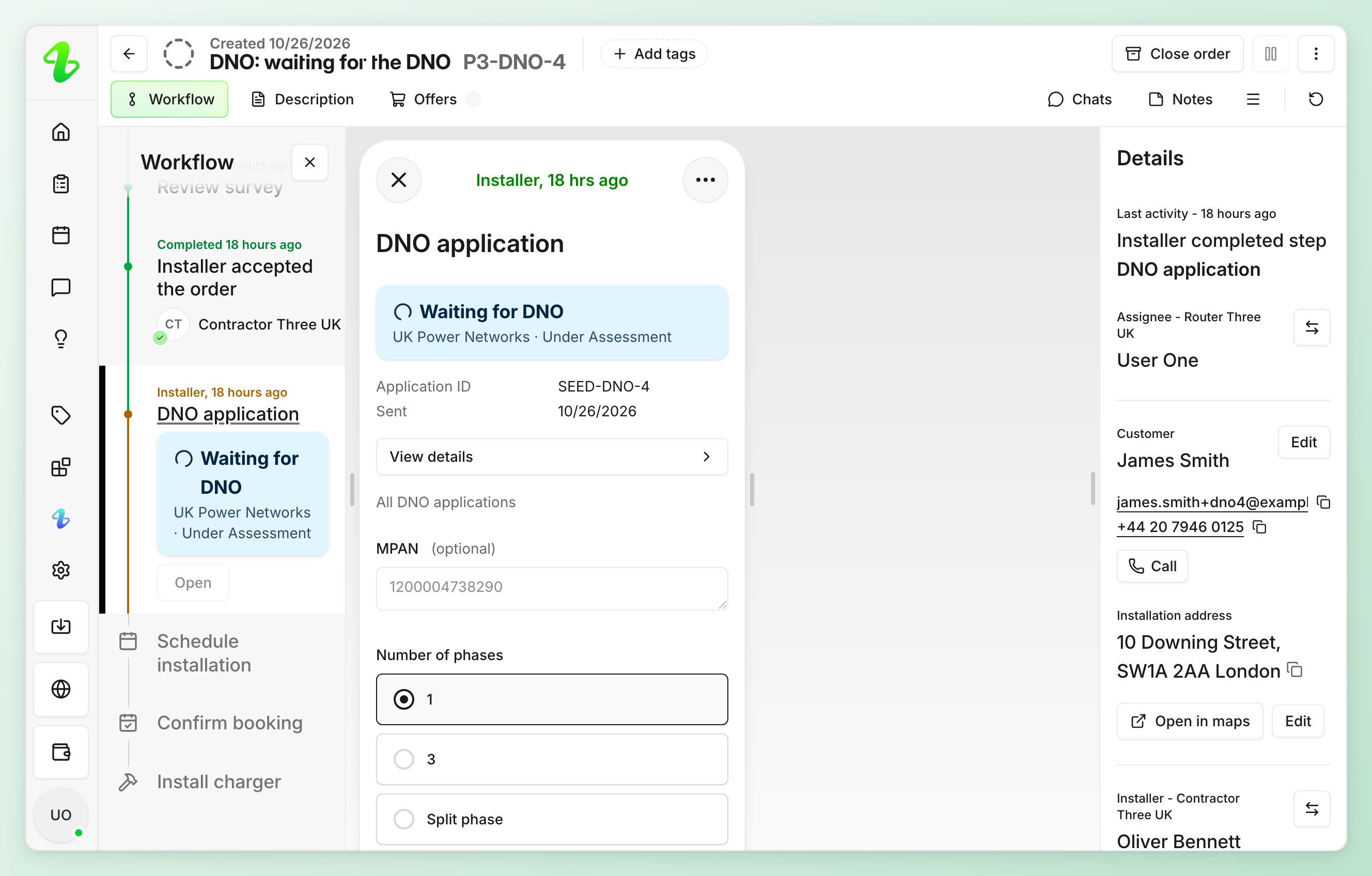Open the tag icon in sidebar
This screenshot has width=1372, height=876.
coord(61,415)
